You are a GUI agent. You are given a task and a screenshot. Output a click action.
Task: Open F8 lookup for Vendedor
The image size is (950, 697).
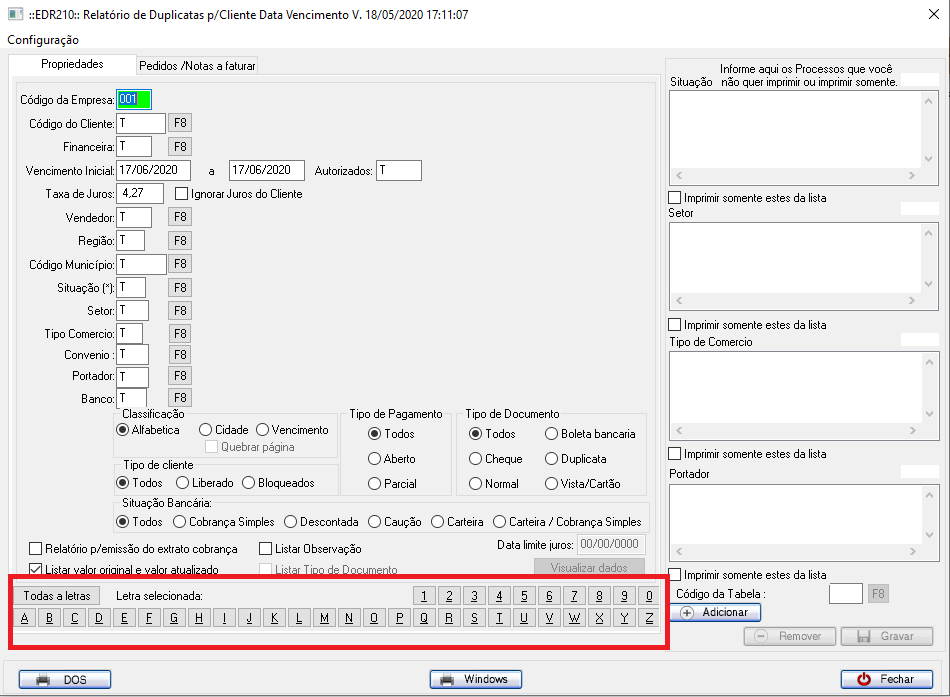tap(180, 217)
